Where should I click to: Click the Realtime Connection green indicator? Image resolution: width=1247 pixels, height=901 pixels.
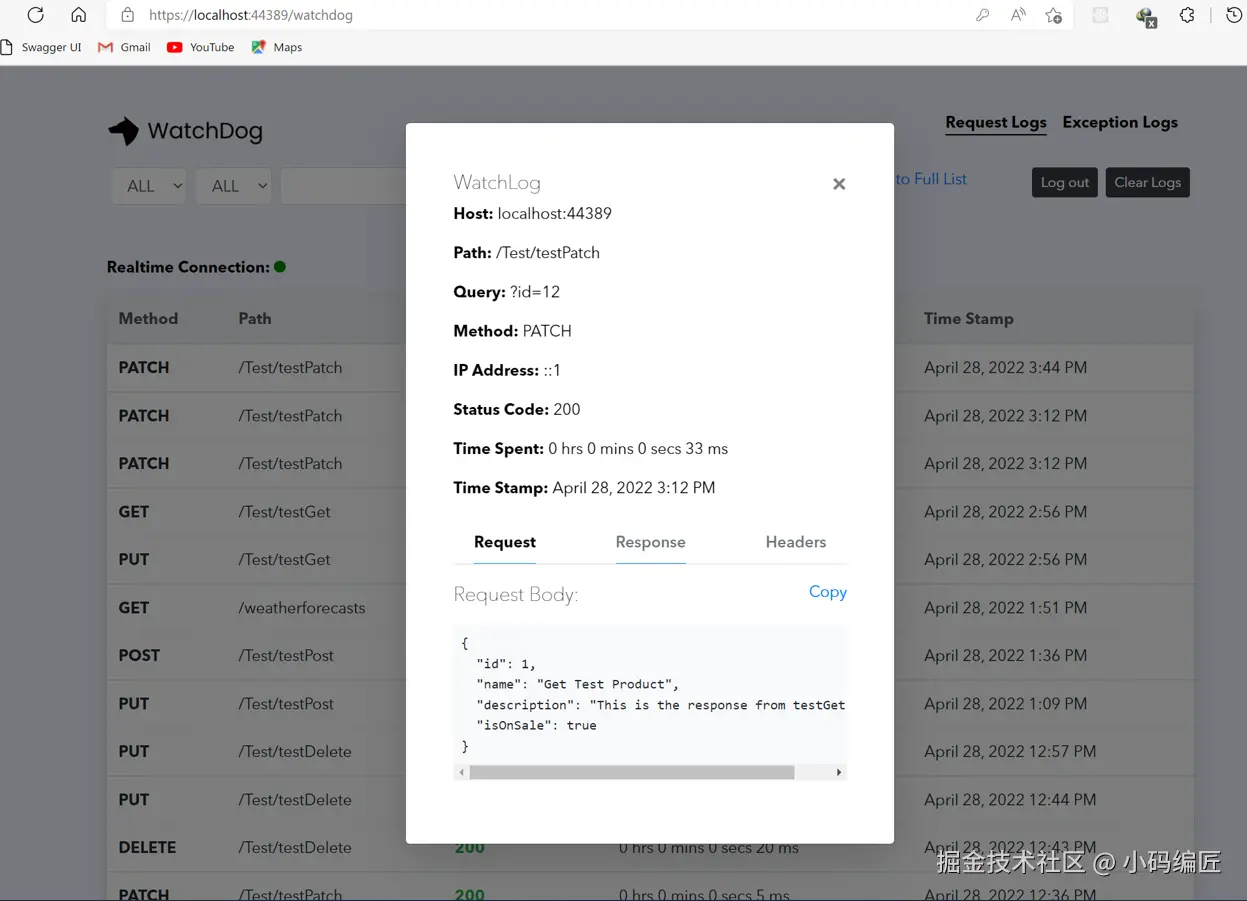click(280, 267)
